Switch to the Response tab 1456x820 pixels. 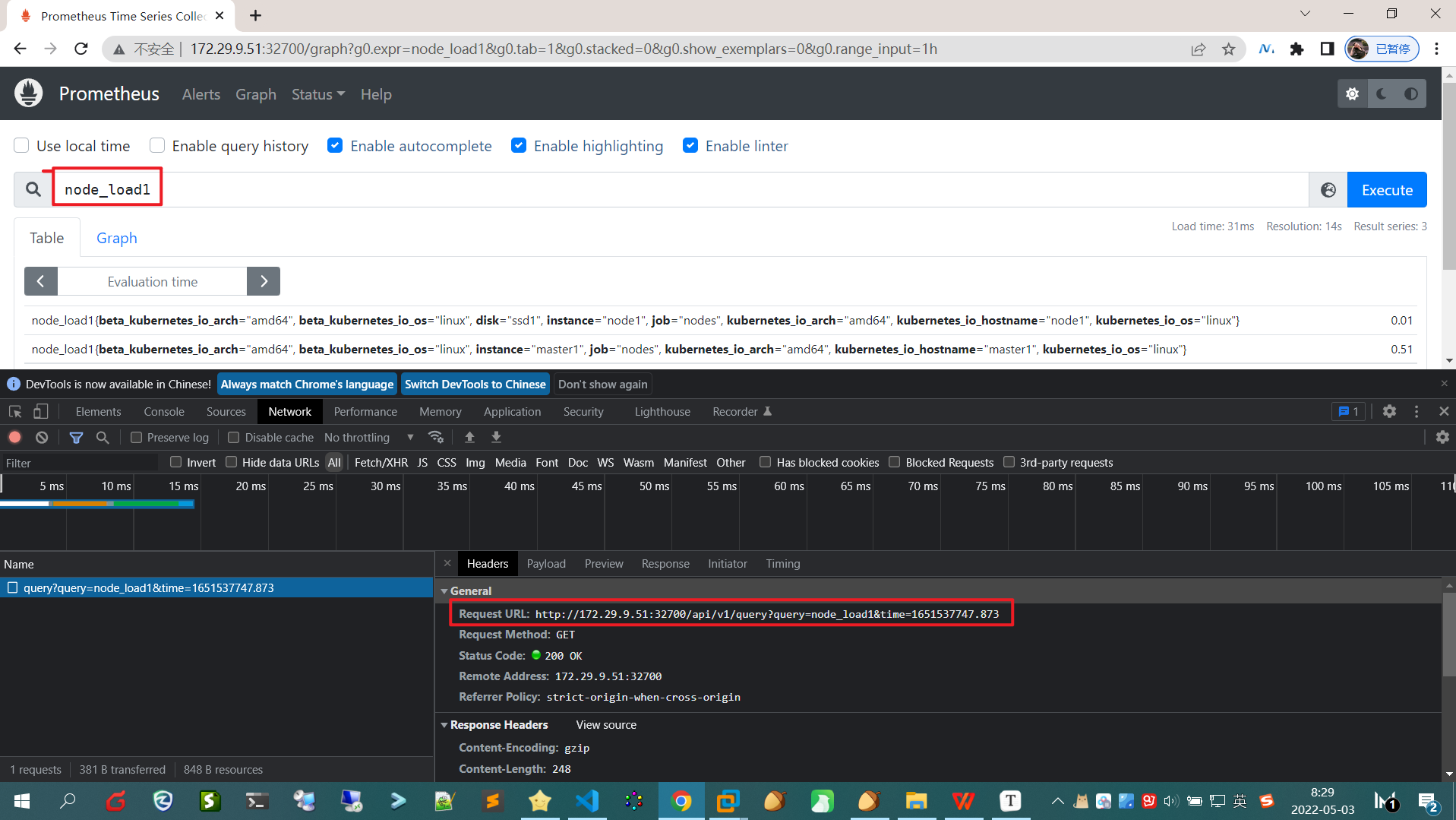click(x=665, y=563)
